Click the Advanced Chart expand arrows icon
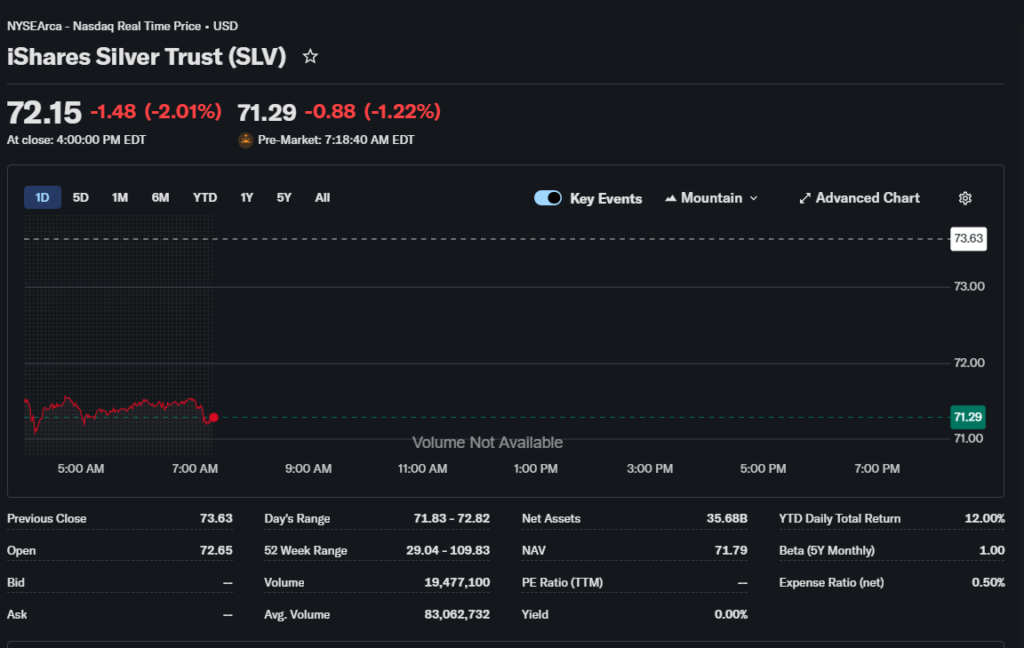Viewport: 1024px width, 648px height. tap(804, 198)
